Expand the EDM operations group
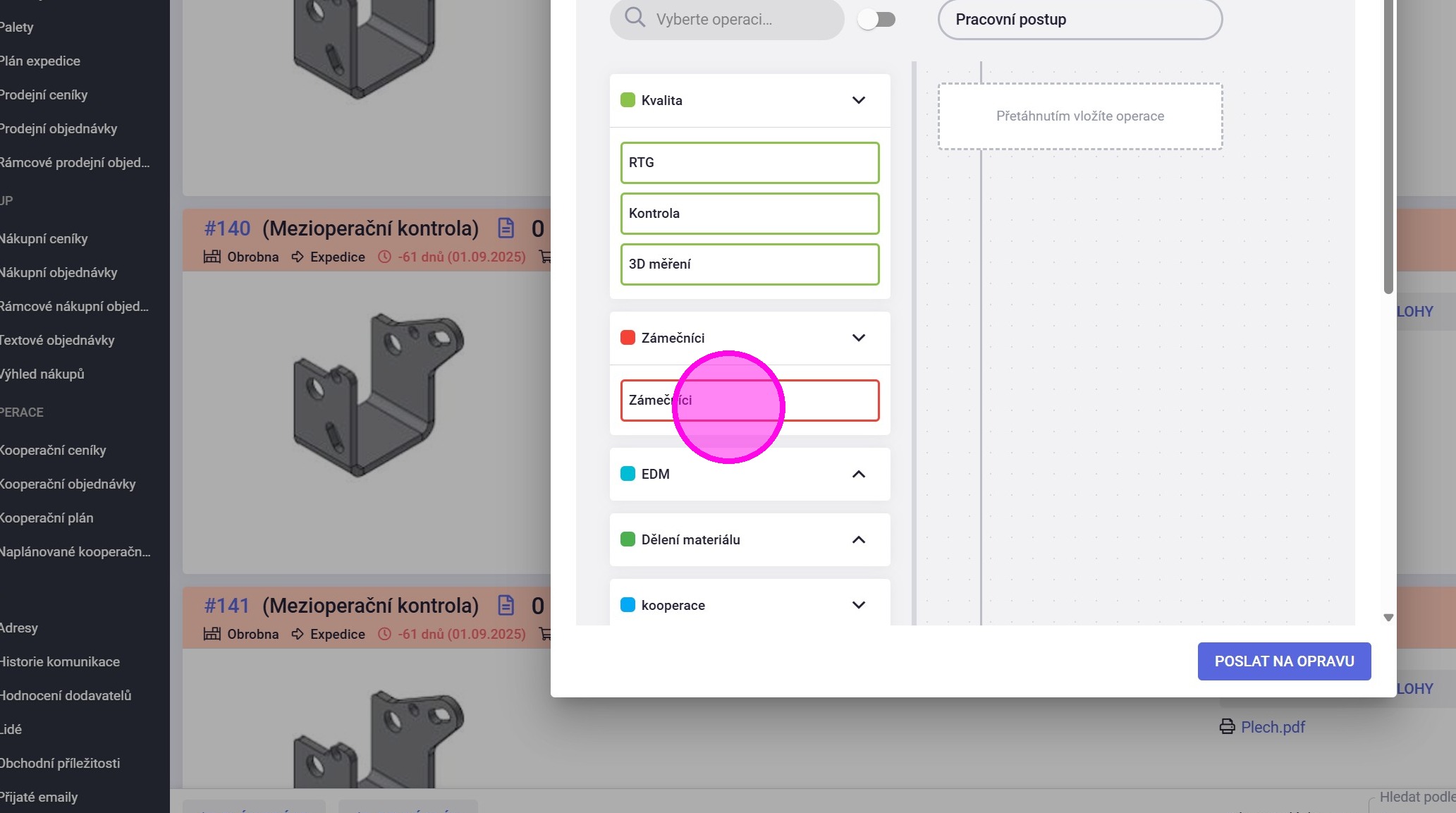Viewport: 1456px width, 813px height. [x=858, y=474]
